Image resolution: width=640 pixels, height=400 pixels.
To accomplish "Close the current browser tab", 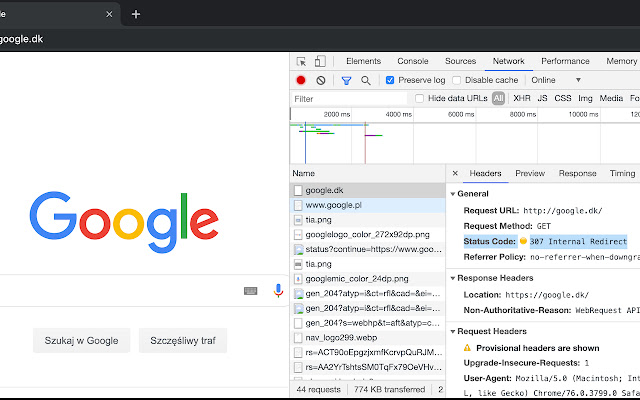I will click(x=109, y=14).
